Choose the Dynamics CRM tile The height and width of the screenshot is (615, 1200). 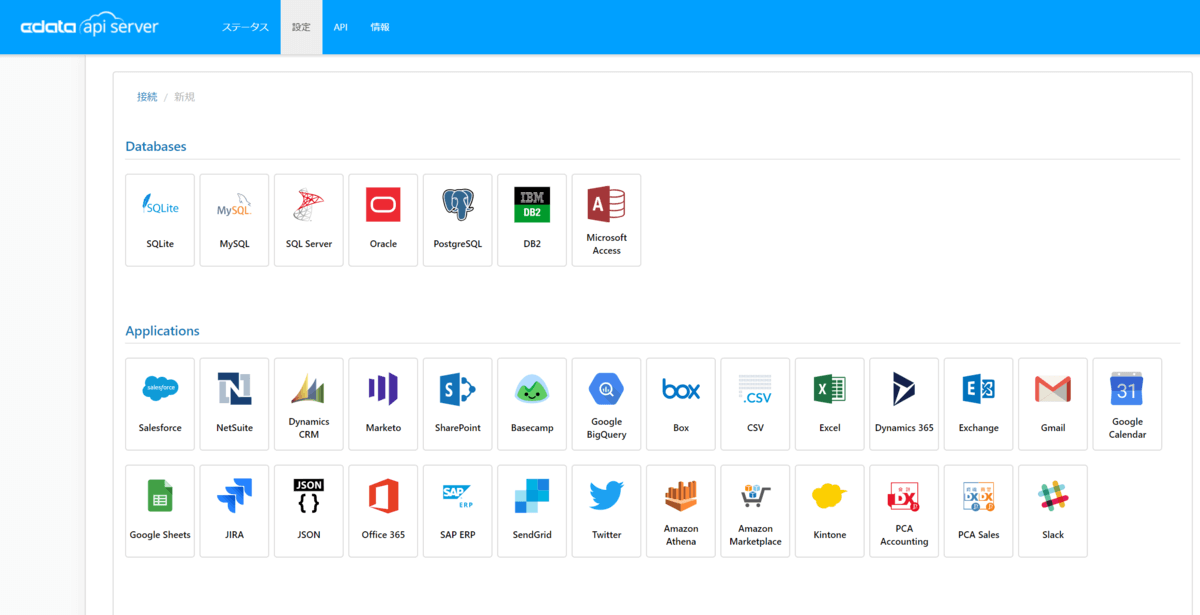(x=309, y=404)
